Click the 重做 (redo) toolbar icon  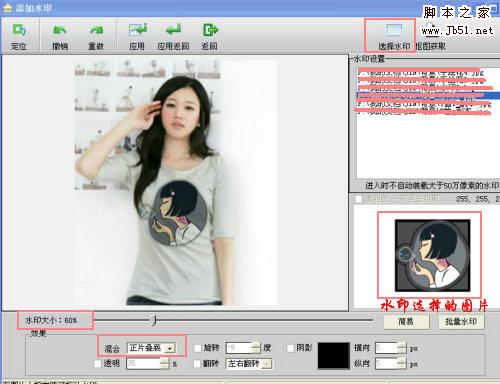(x=96, y=36)
